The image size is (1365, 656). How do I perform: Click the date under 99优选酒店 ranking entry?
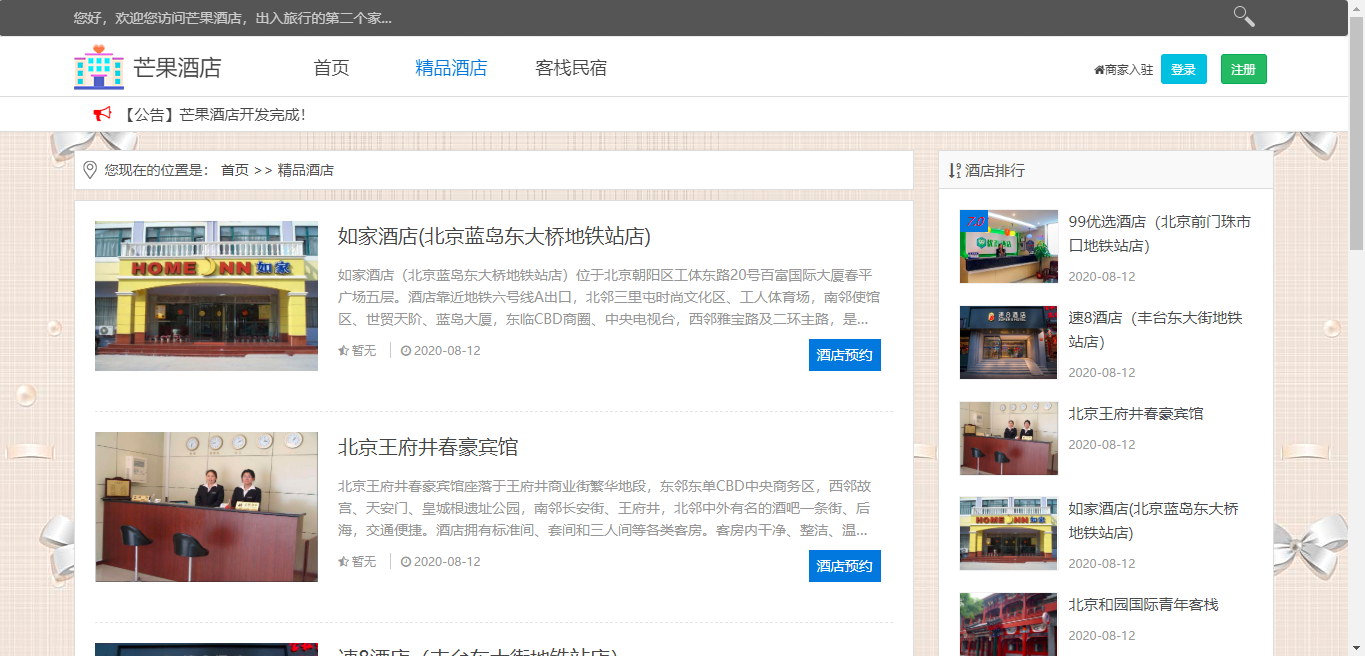[x=1102, y=277]
